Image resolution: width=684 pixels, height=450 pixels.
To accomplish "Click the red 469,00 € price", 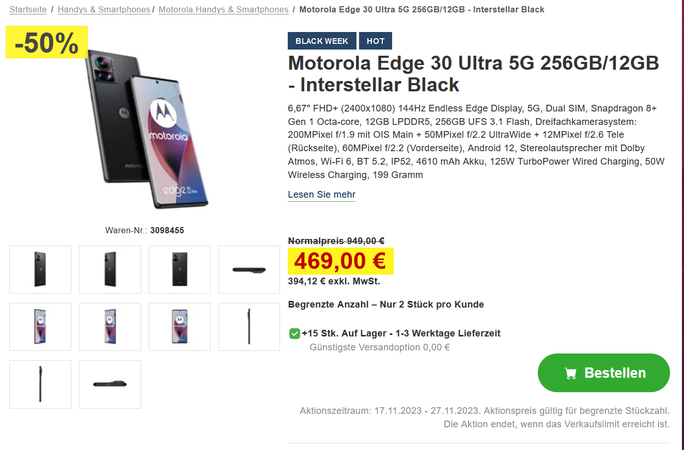I will coord(340,261).
